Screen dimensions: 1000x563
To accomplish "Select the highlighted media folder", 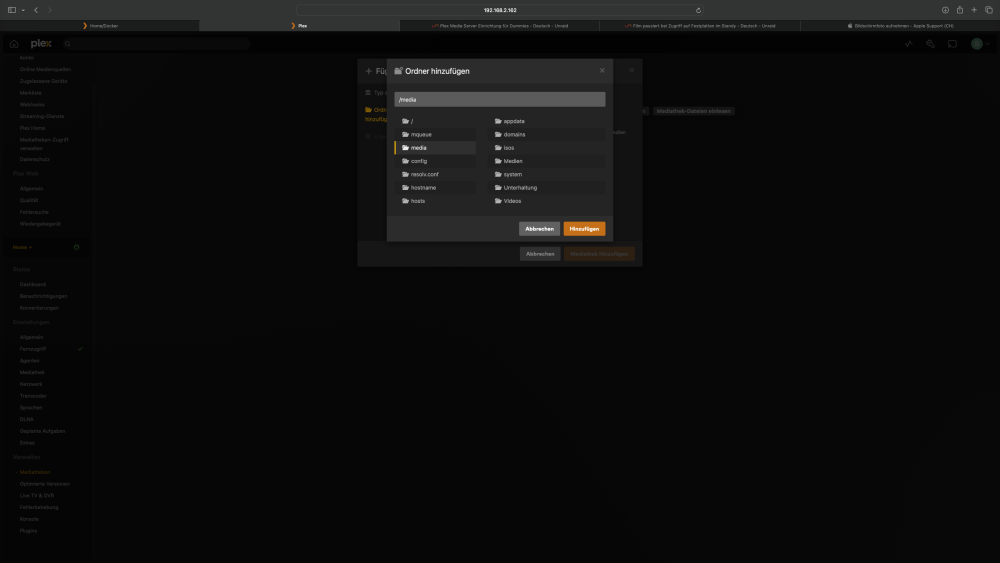I will (x=435, y=148).
